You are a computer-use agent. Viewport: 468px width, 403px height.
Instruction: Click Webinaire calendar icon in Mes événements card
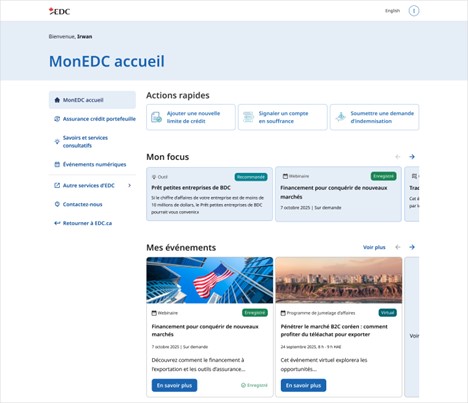click(154, 313)
